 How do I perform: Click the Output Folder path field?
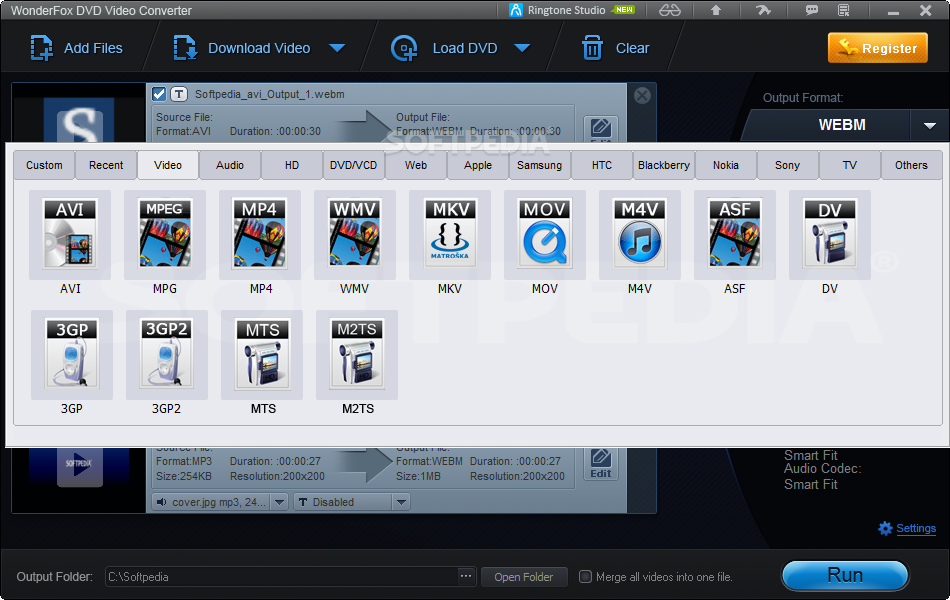[282, 577]
